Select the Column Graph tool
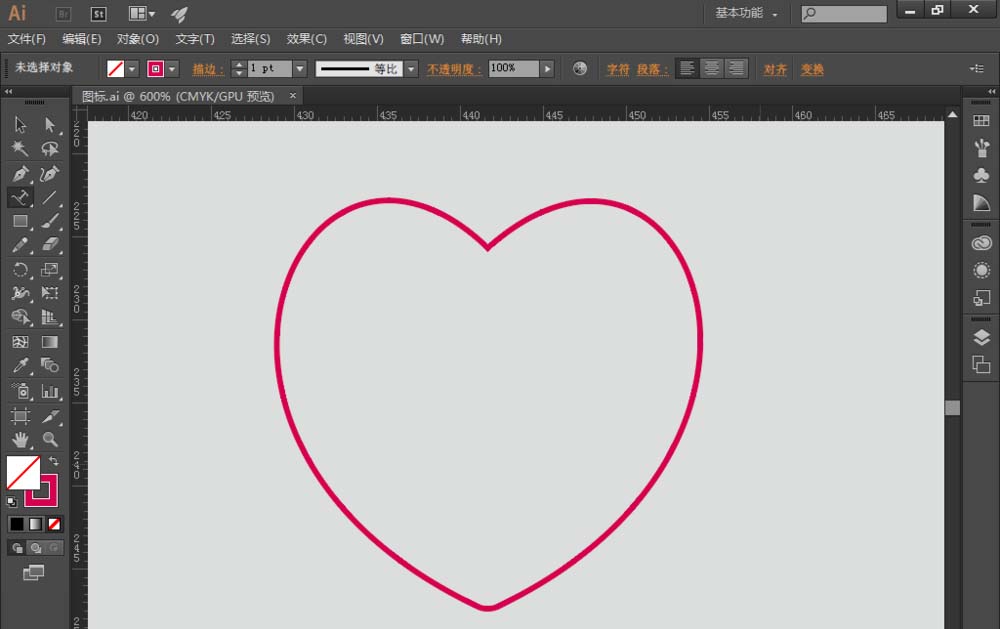Screen dimensions: 1000x629 pyautogui.click(x=50, y=390)
